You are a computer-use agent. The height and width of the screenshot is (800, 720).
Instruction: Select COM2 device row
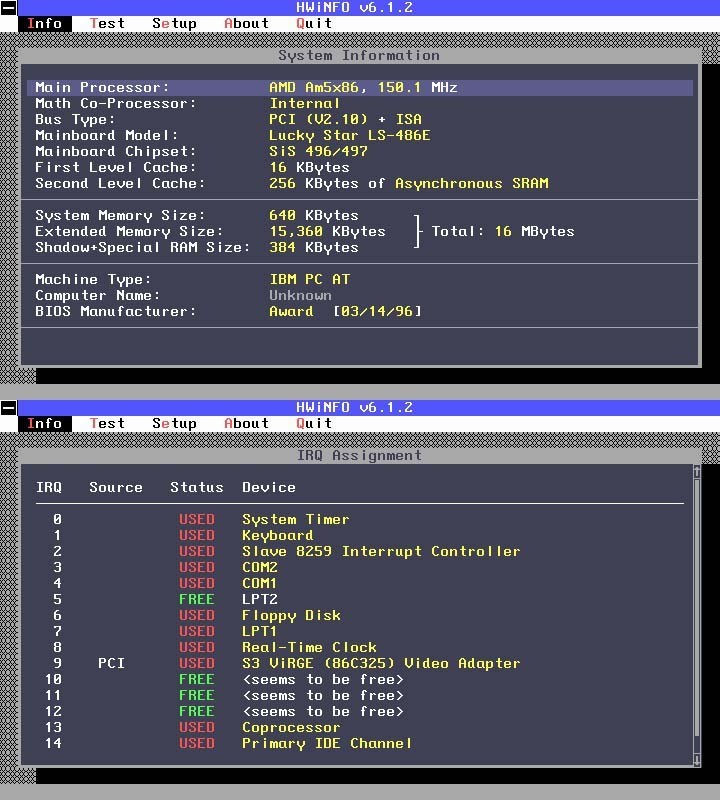[x=360, y=567]
